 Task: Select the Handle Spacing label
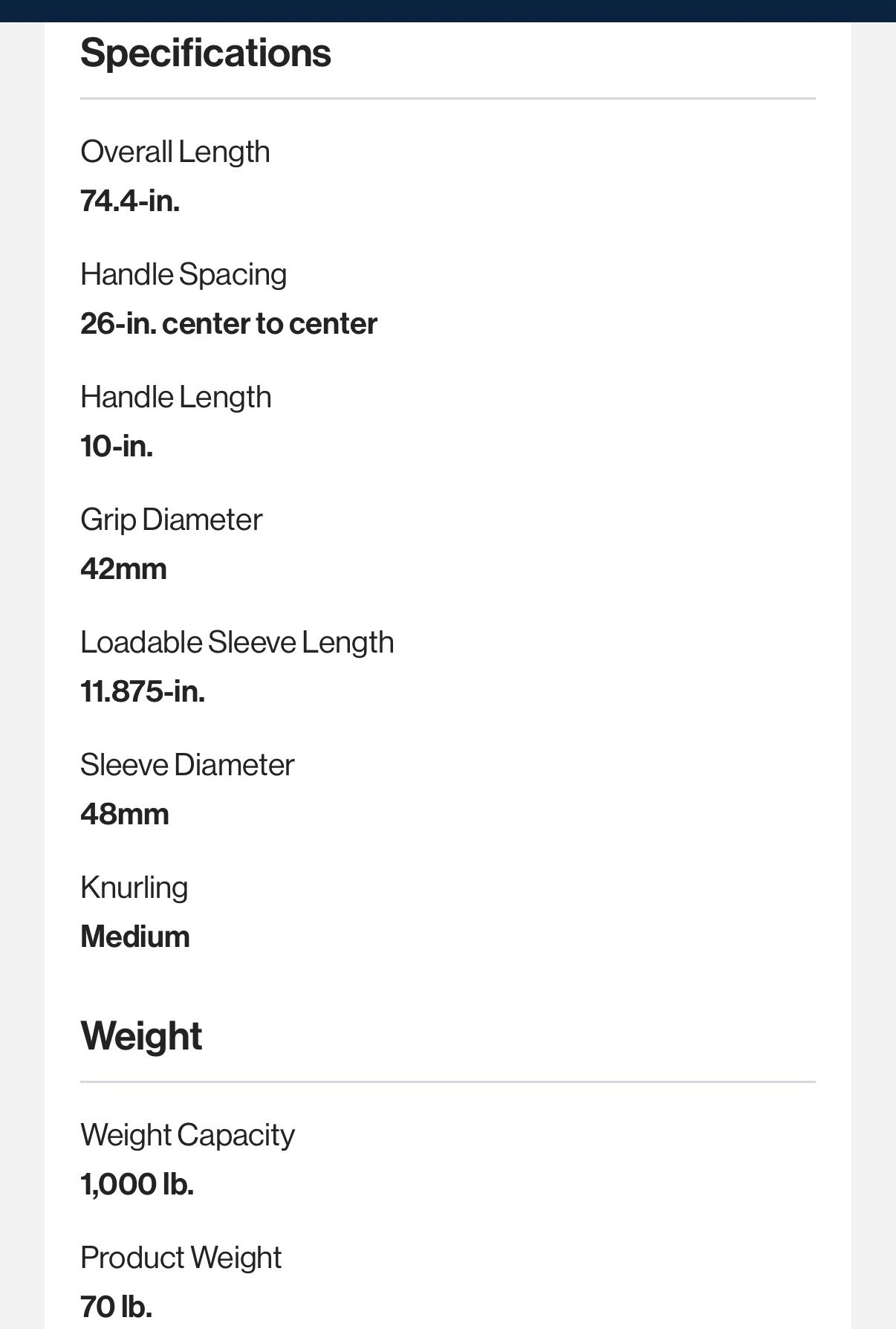click(x=184, y=275)
